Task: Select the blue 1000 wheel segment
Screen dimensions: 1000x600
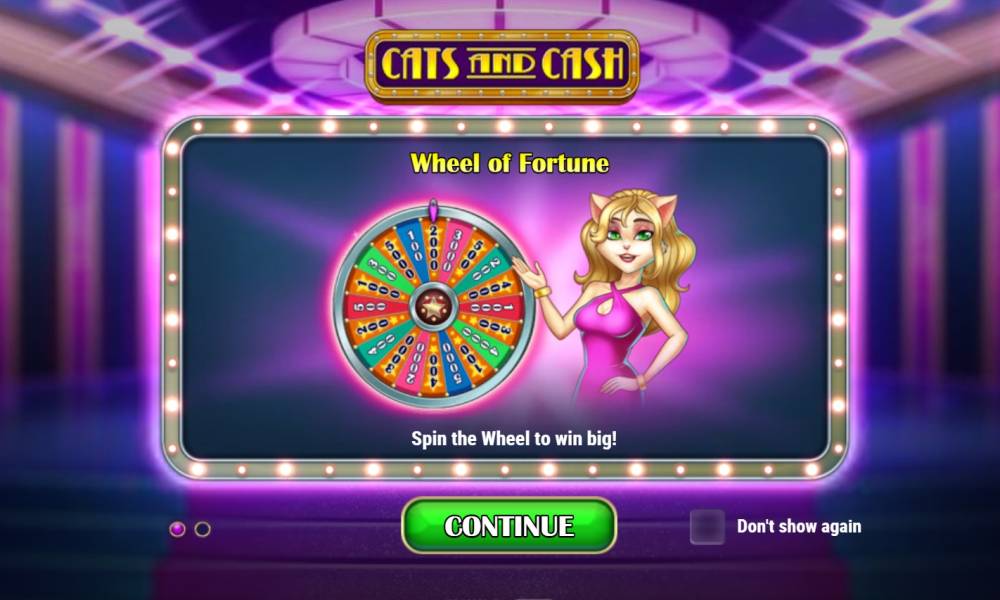Action: pyautogui.click(x=413, y=247)
